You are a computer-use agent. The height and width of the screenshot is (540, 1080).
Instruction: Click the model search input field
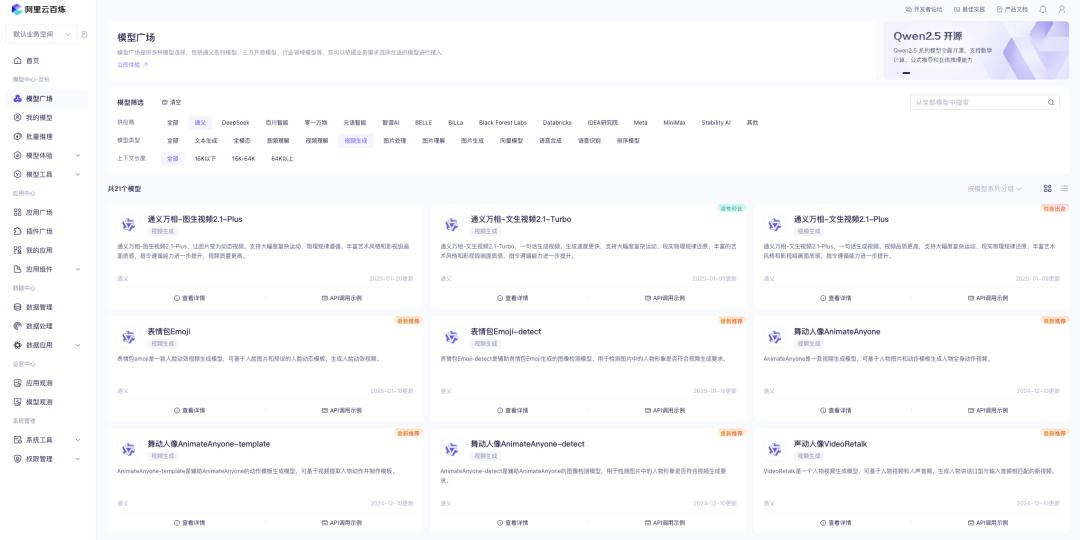click(985, 103)
